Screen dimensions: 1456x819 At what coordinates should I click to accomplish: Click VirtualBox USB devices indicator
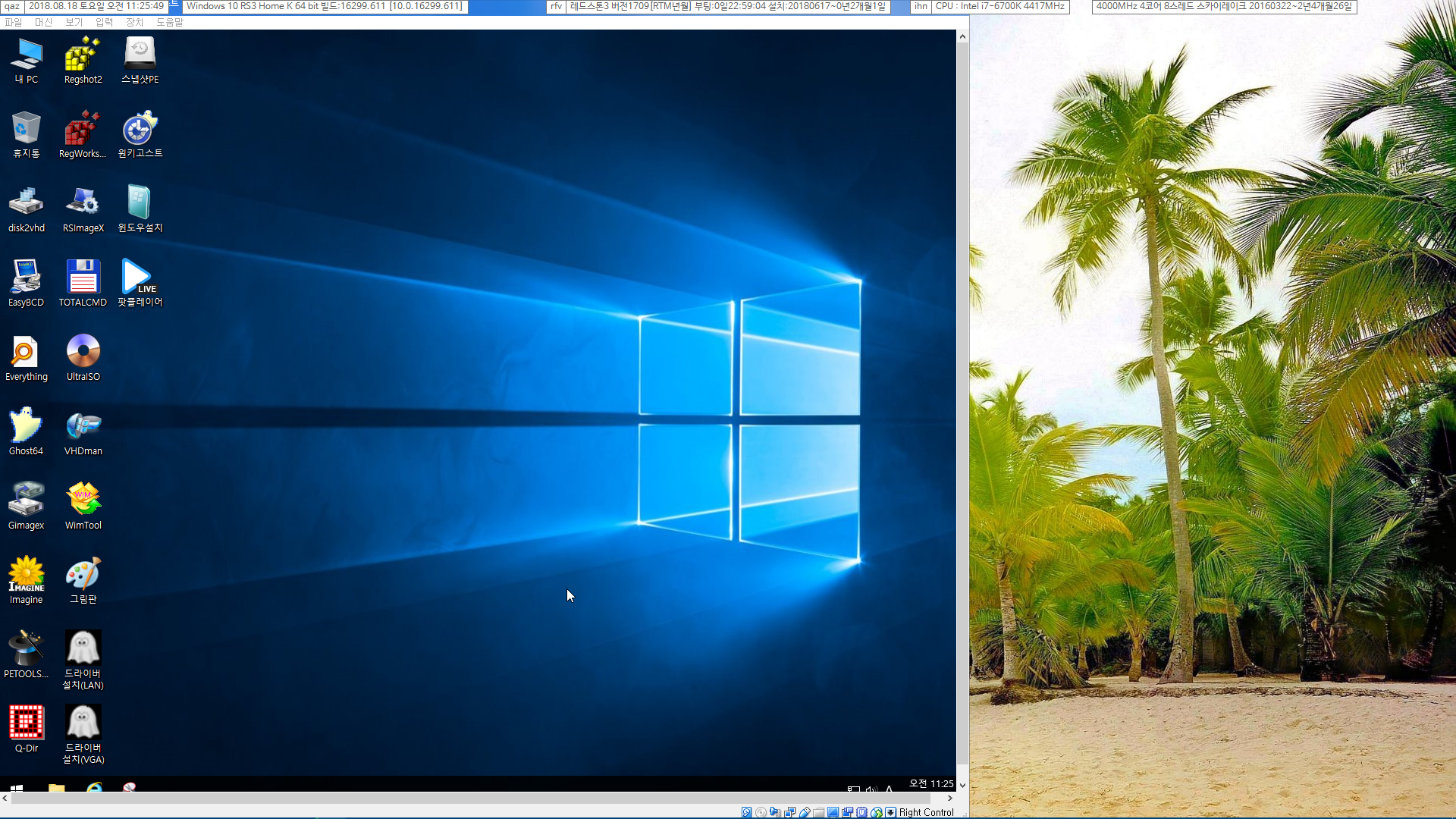click(x=805, y=812)
